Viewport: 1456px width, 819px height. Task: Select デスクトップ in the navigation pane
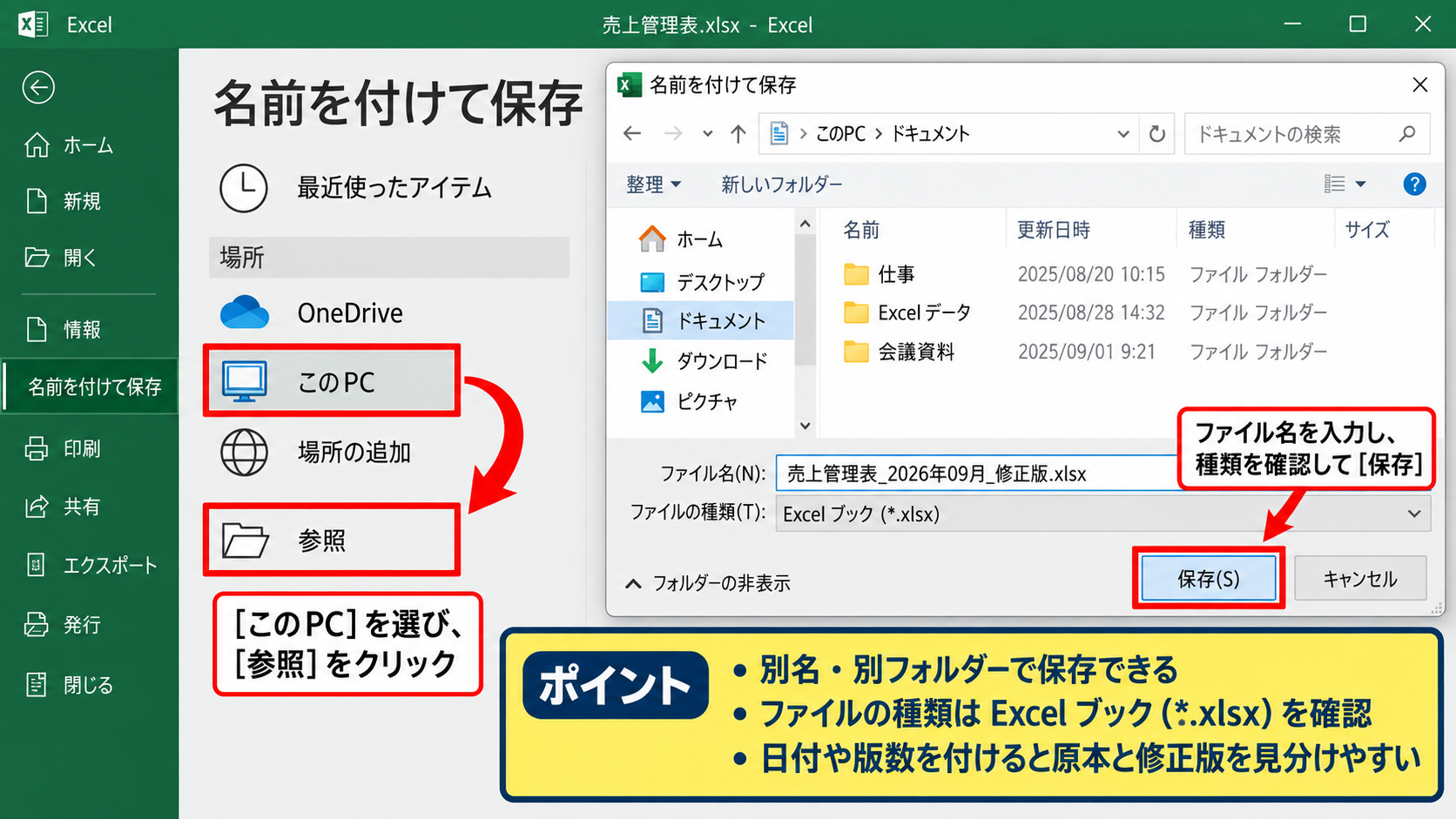702,282
